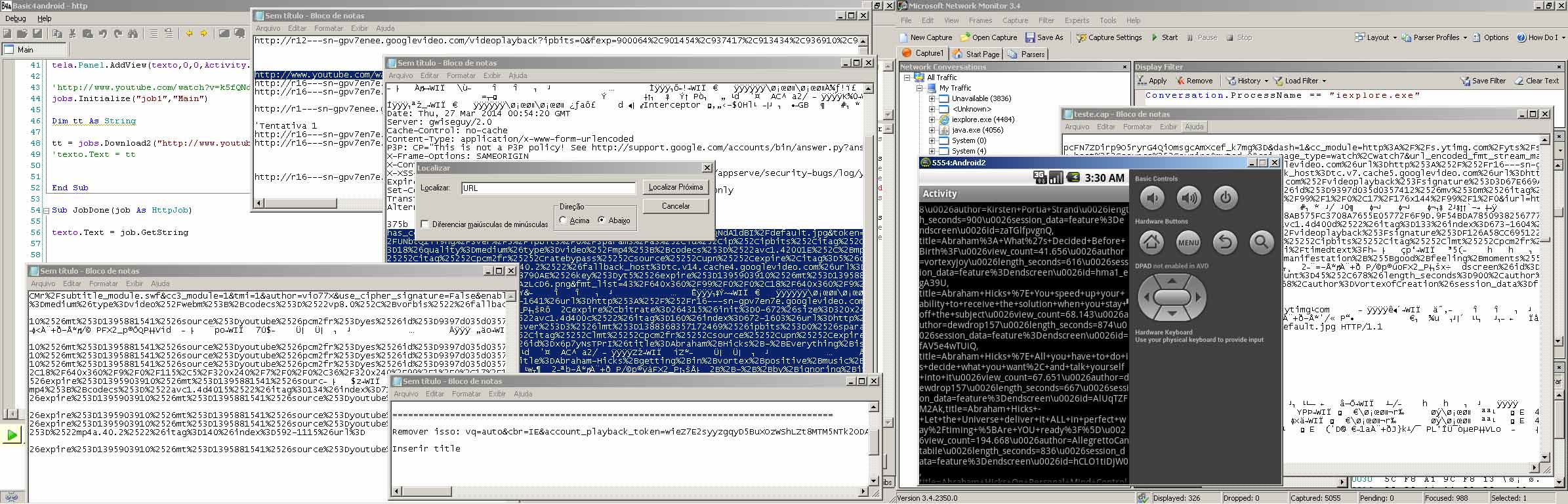
Task: Open Options in Network Monitor toolbar
Action: click(x=1491, y=37)
